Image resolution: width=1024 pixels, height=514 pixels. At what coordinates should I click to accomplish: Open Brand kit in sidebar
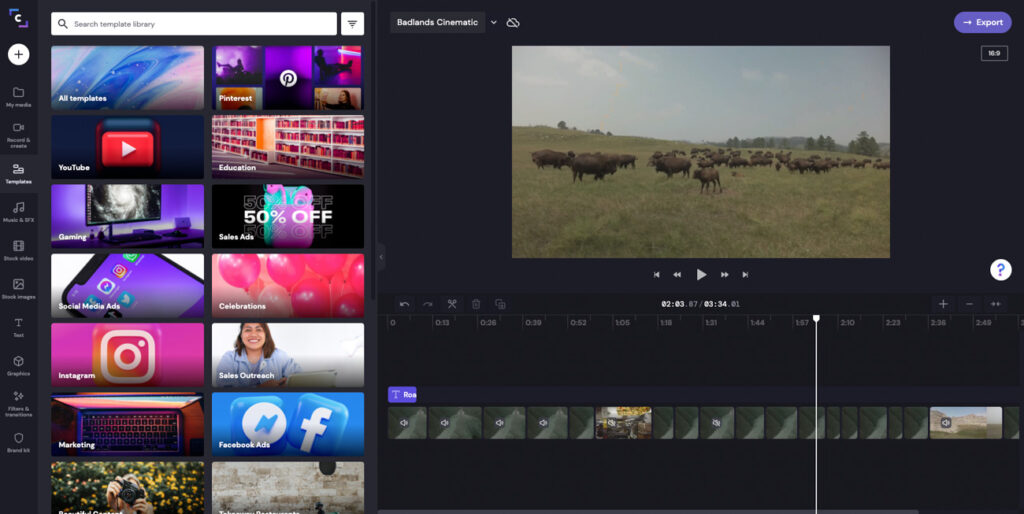(x=18, y=442)
